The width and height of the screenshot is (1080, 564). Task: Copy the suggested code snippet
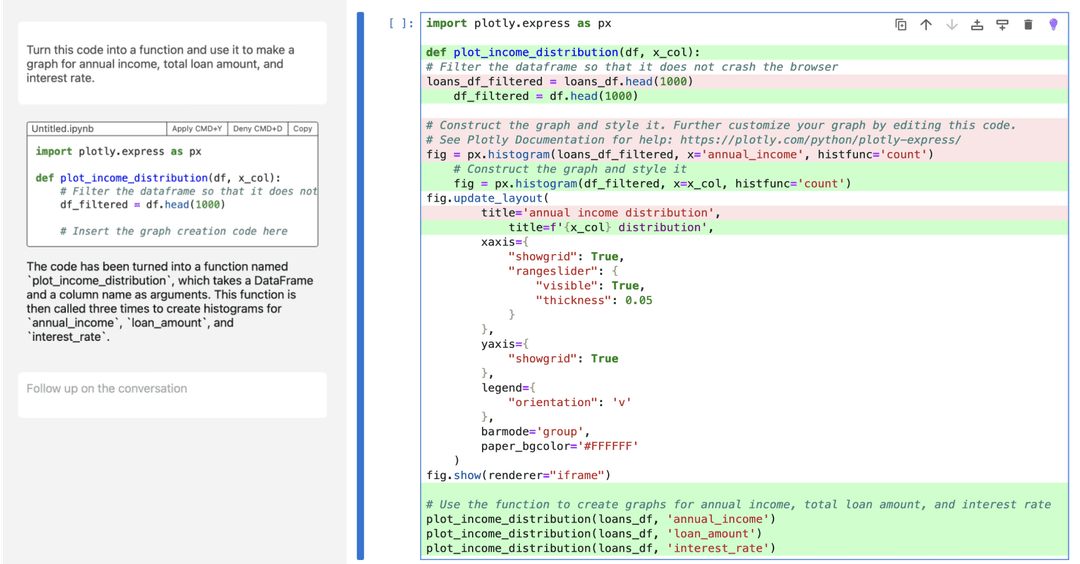tap(302, 129)
